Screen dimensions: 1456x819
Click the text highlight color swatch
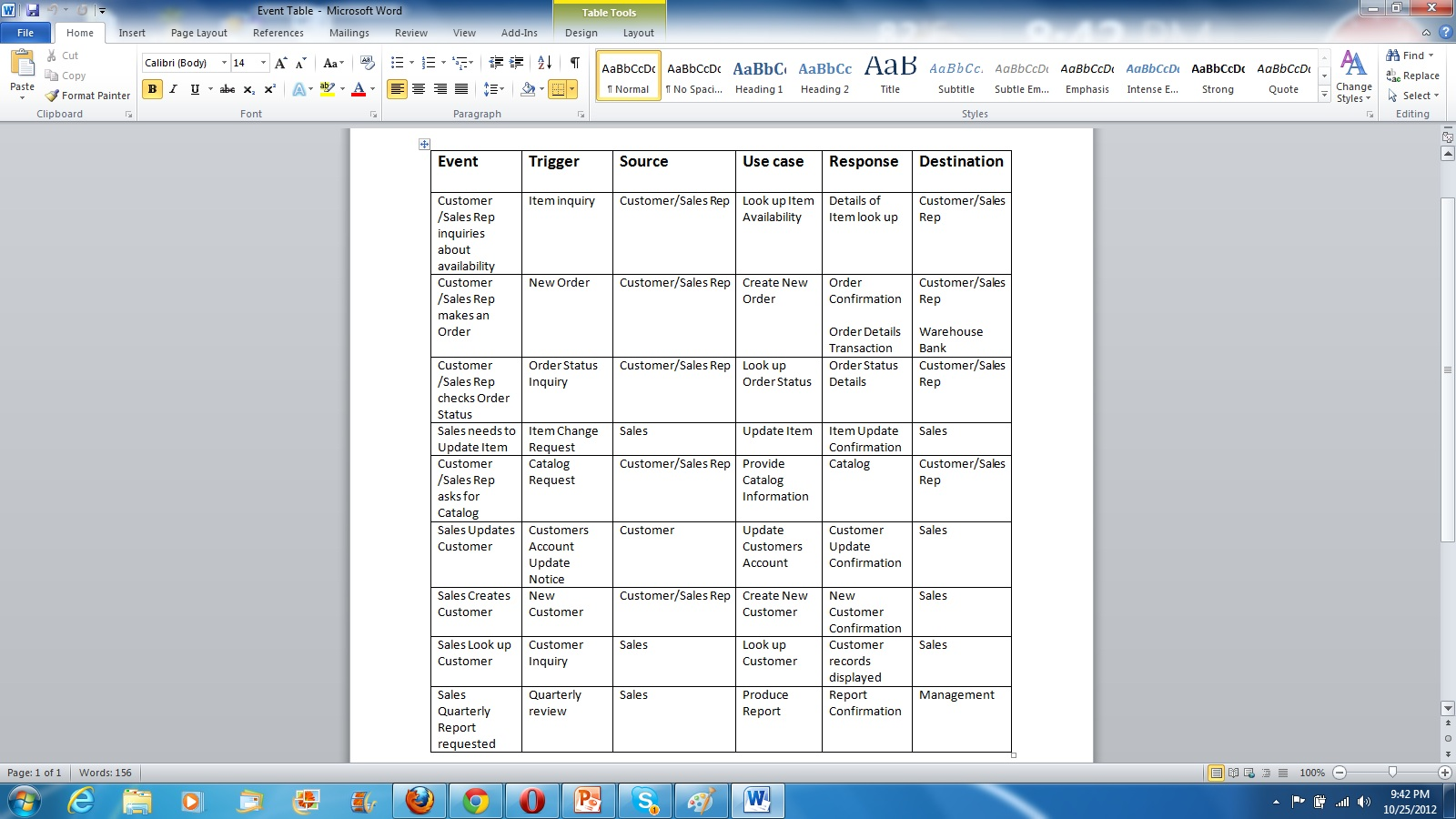[328, 89]
